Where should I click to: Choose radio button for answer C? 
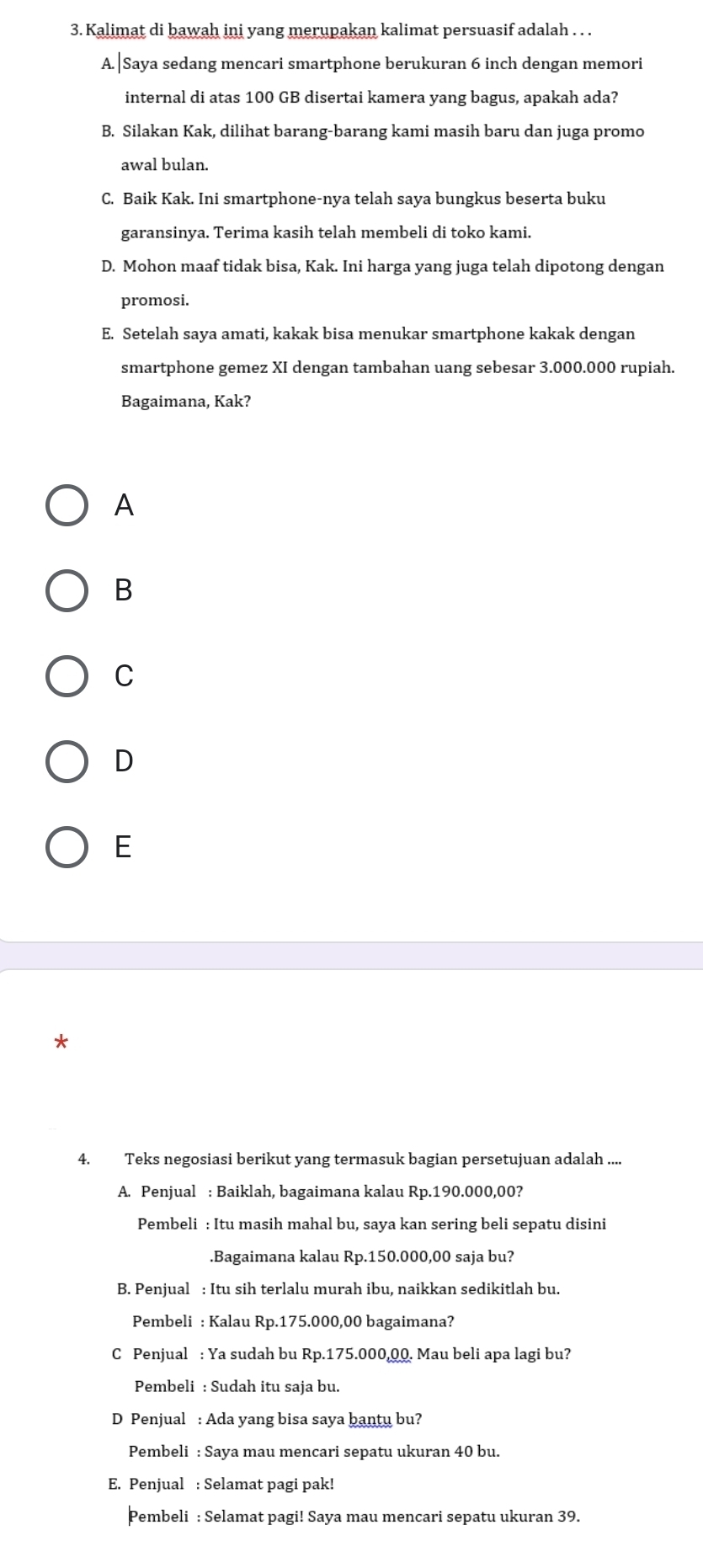pos(67,675)
